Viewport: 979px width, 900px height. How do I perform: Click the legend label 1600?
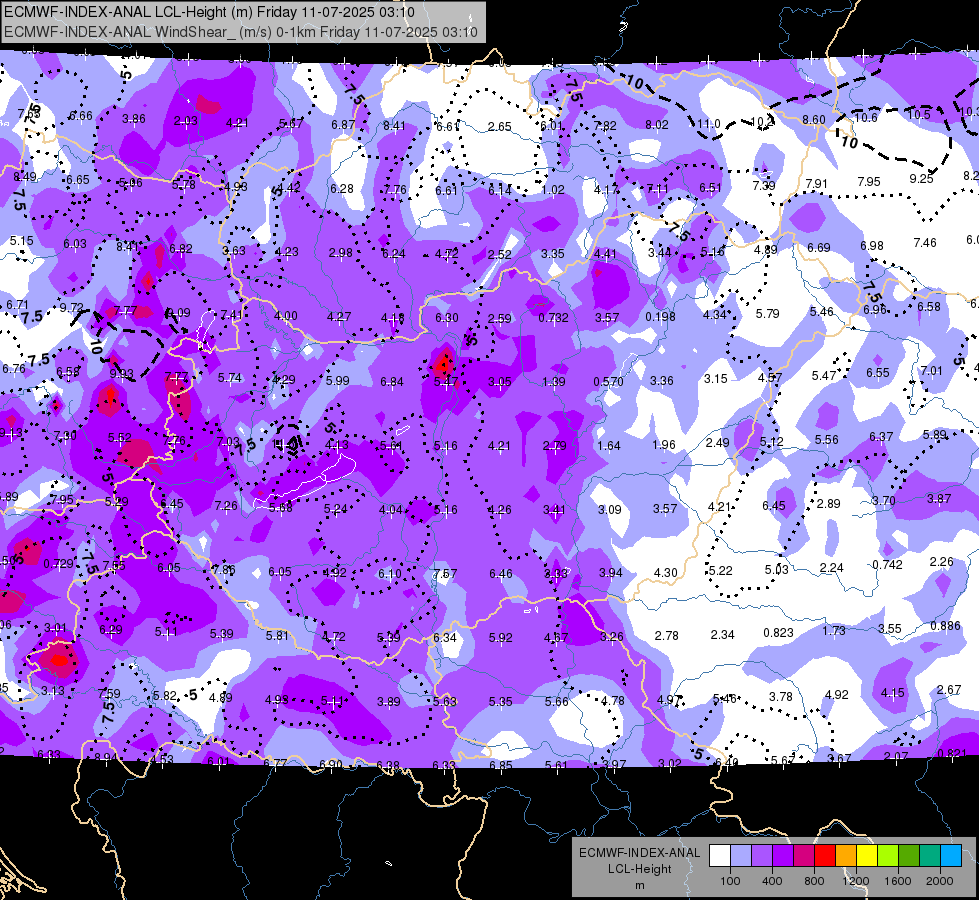[898, 881]
